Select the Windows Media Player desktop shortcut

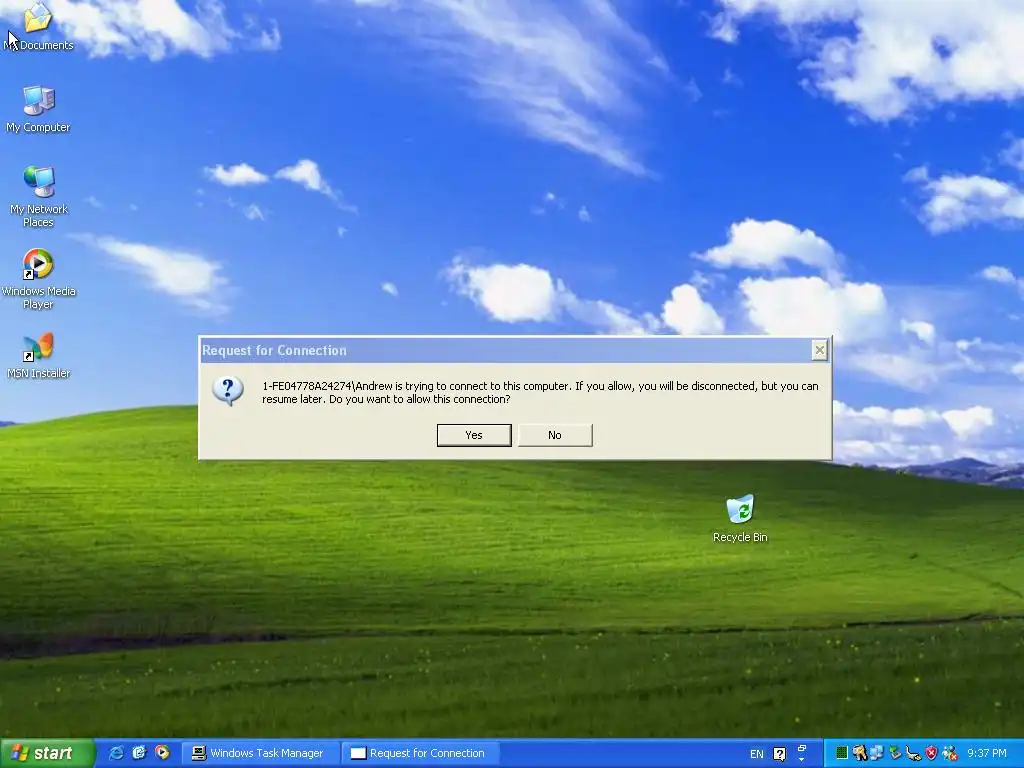[38, 279]
